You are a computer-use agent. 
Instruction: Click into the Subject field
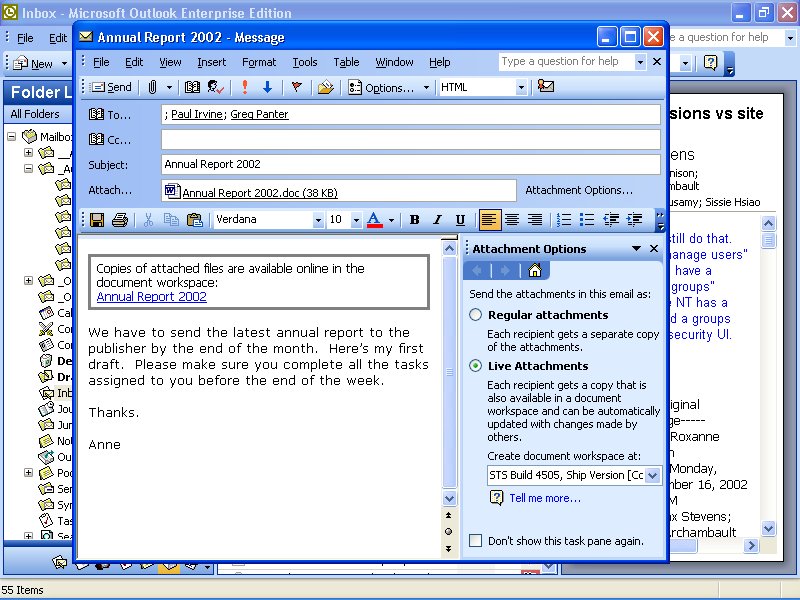coord(410,165)
